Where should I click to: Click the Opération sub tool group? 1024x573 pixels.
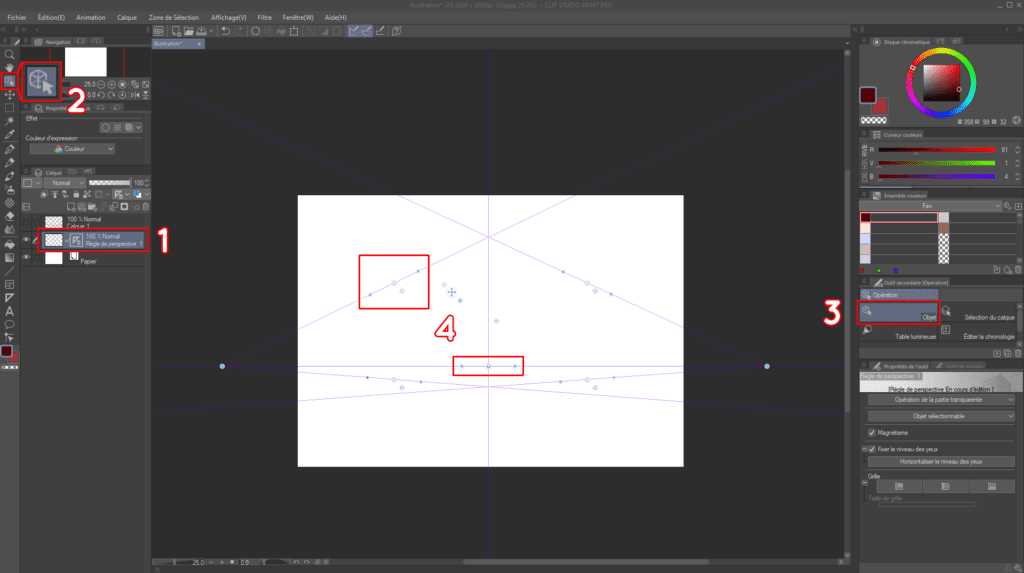click(899, 295)
